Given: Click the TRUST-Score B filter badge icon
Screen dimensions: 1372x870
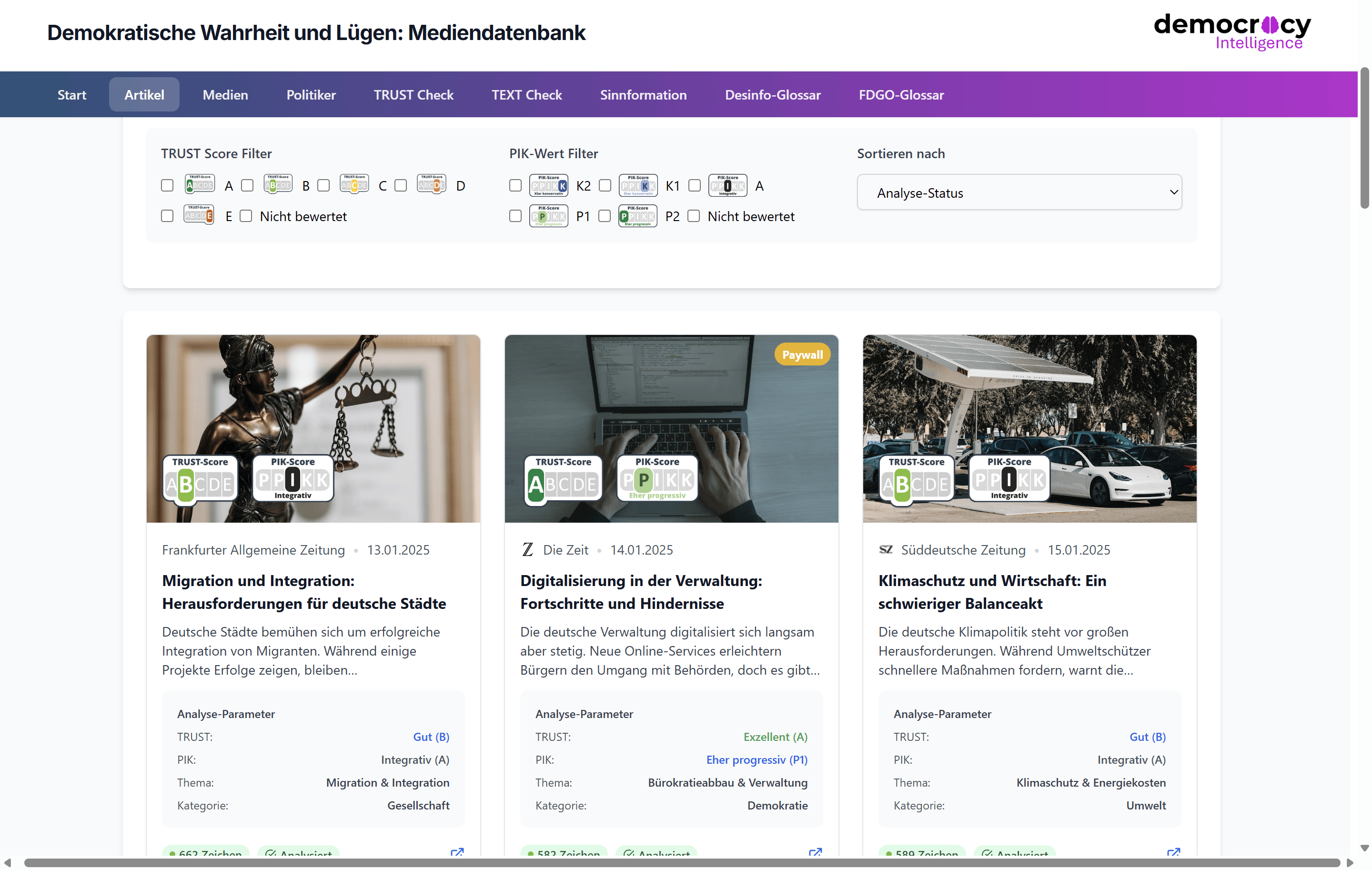Looking at the screenshot, I should coord(278,184).
